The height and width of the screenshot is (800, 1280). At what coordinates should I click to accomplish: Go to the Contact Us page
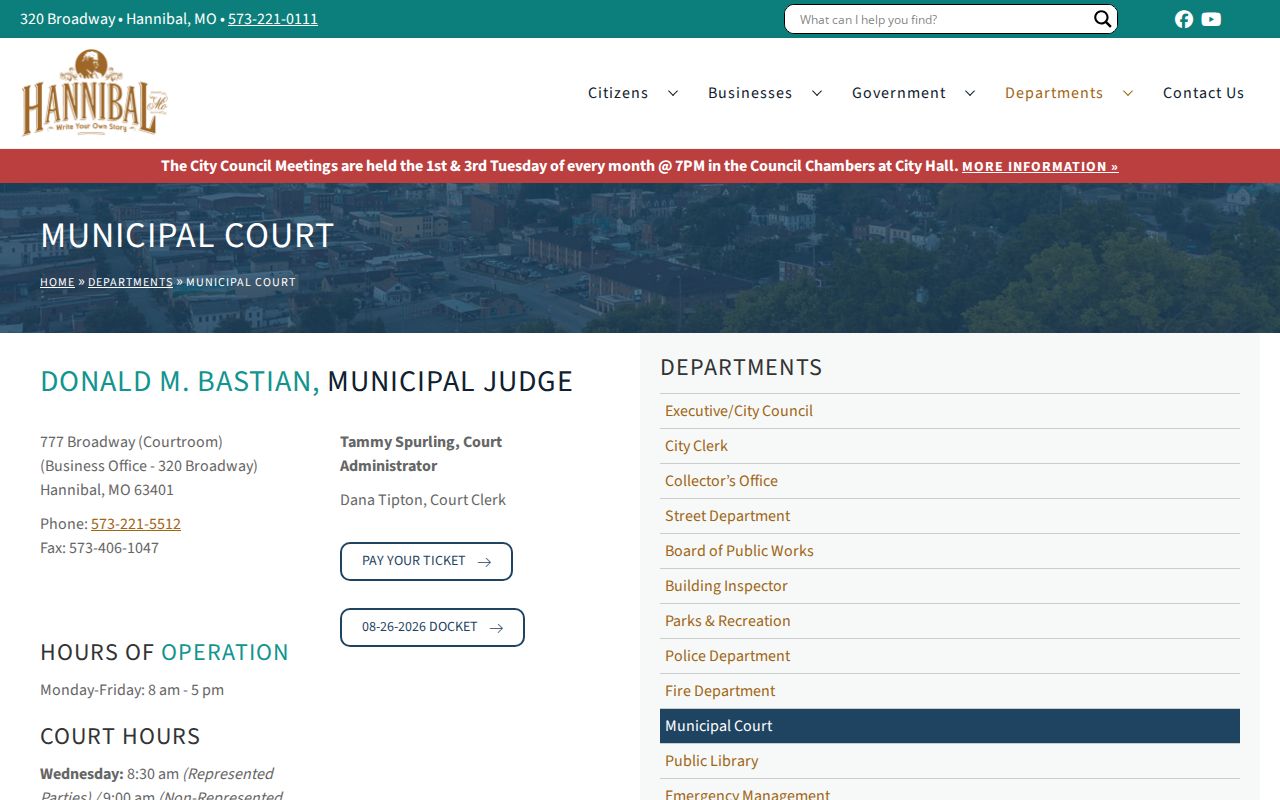[1204, 93]
